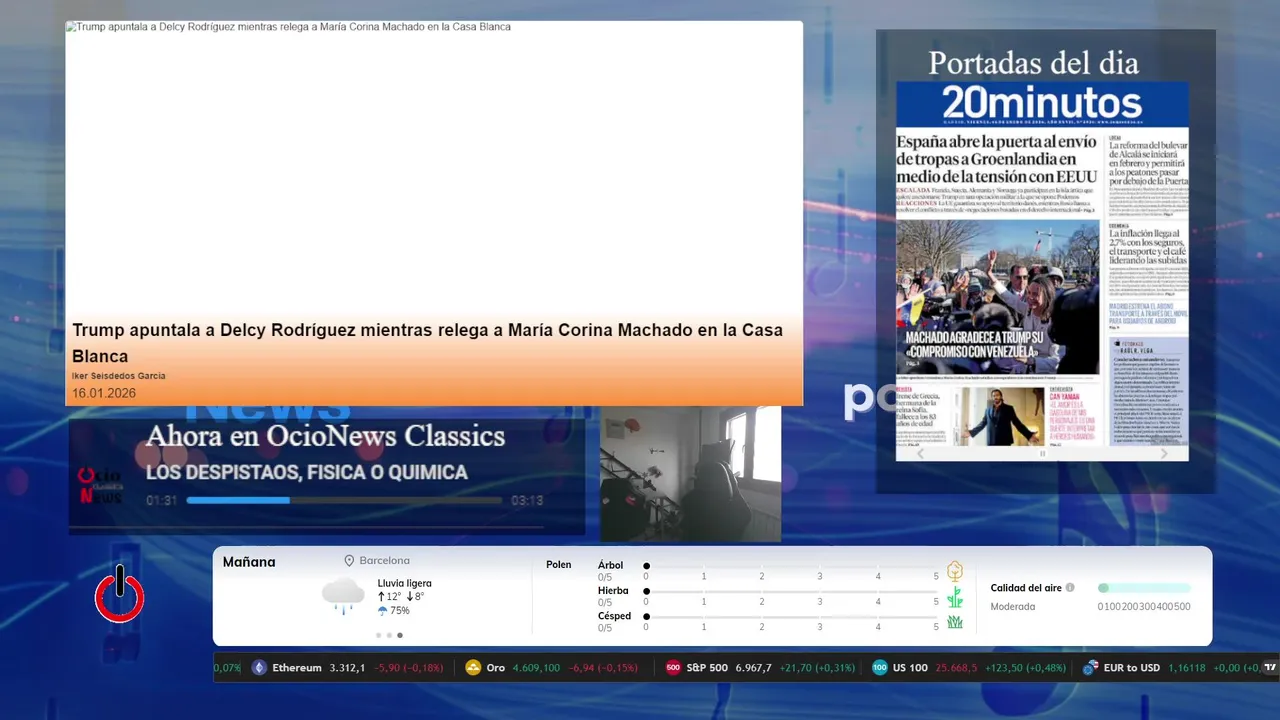Click the Ethereum price 3.312,1
The image size is (1280, 720).
tap(347, 668)
